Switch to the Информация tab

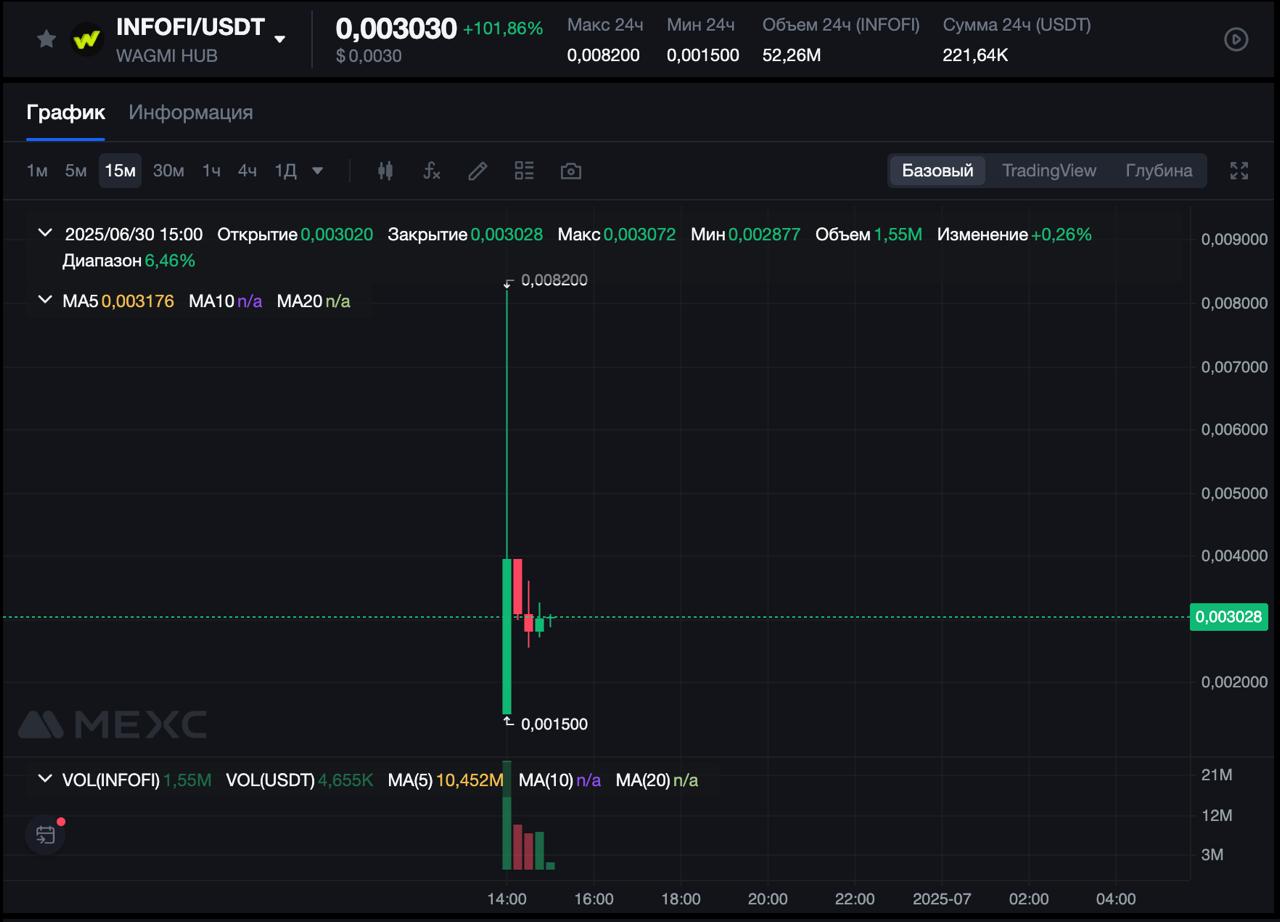point(191,112)
